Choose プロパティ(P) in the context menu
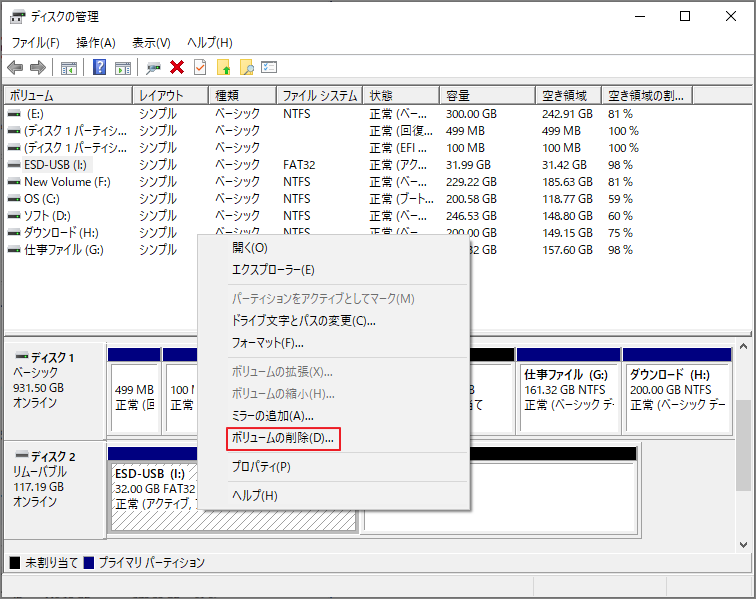The height and width of the screenshot is (599, 756). (261, 466)
